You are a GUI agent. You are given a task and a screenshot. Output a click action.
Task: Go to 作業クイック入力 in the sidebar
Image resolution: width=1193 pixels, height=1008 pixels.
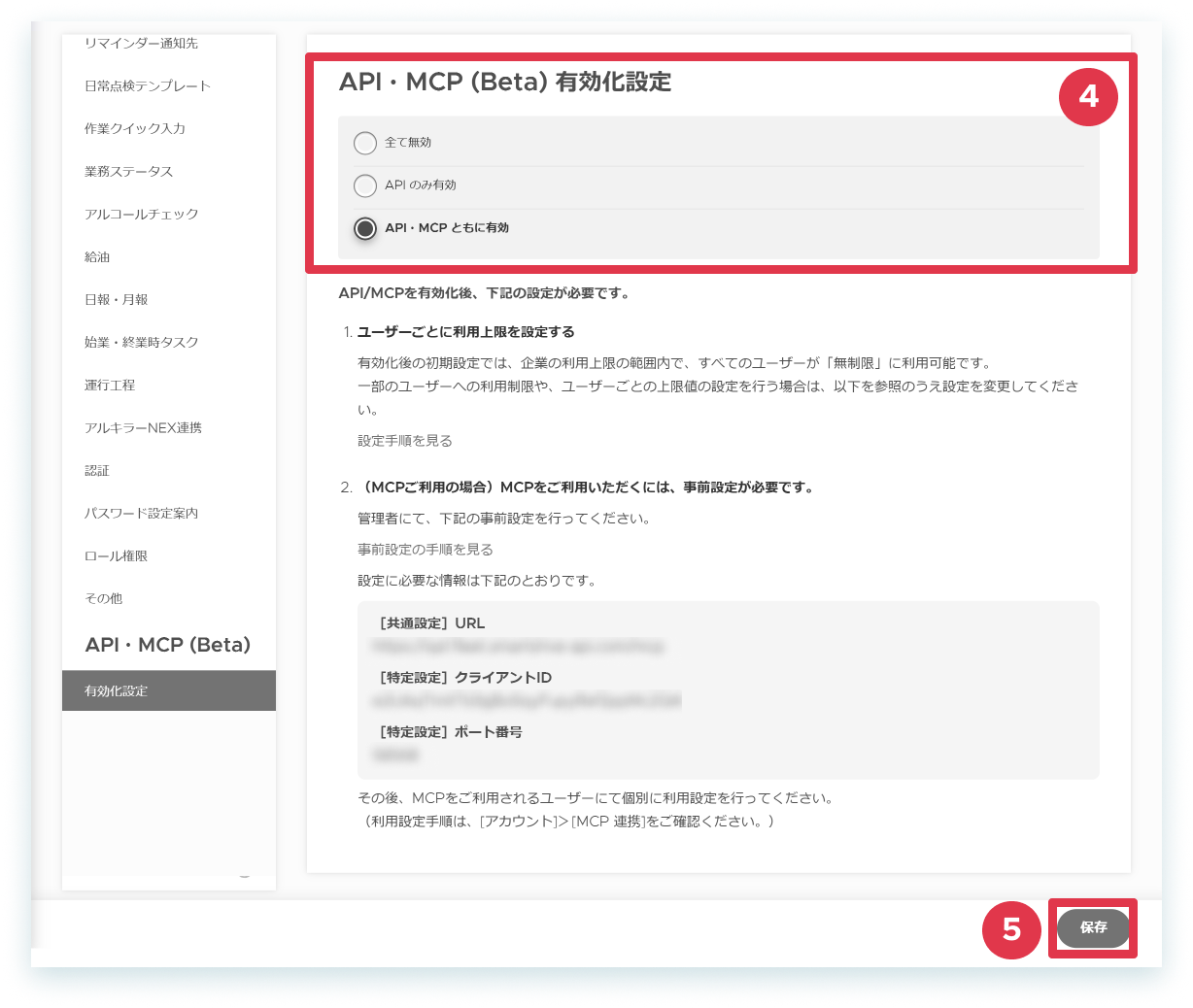tap(135, 129)
